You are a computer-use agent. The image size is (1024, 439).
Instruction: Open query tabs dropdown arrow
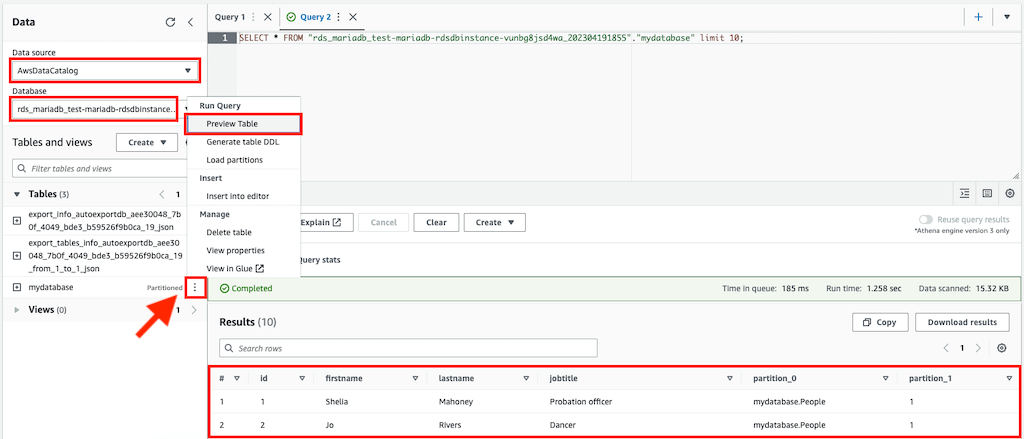click(x=1007, y=17)
